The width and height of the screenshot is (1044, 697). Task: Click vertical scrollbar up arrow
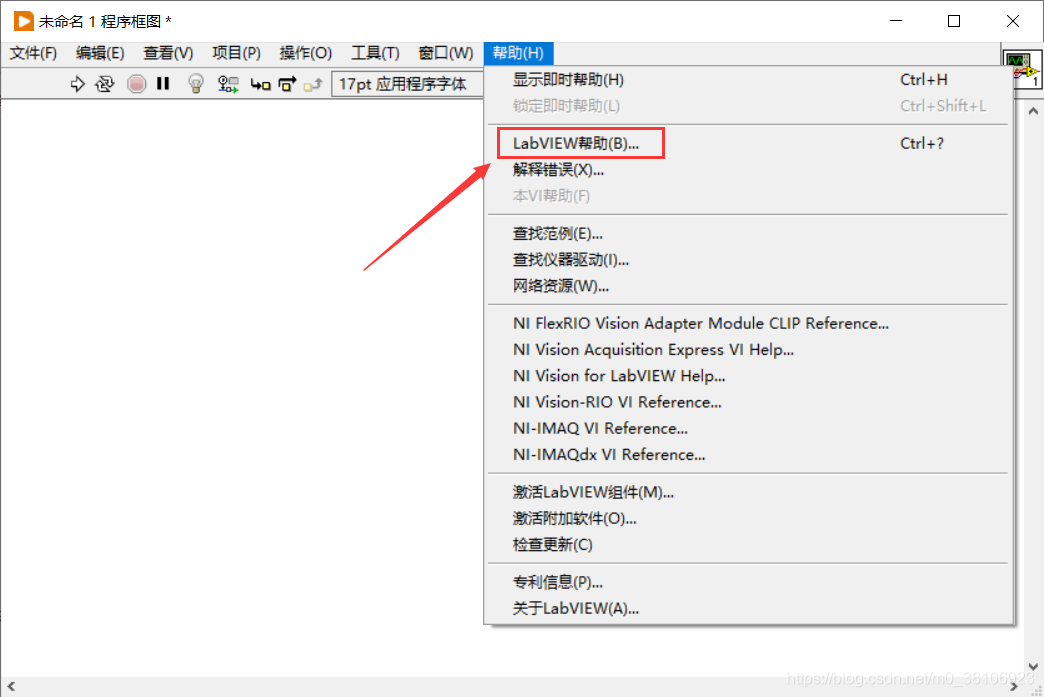tap(1033, 111)
